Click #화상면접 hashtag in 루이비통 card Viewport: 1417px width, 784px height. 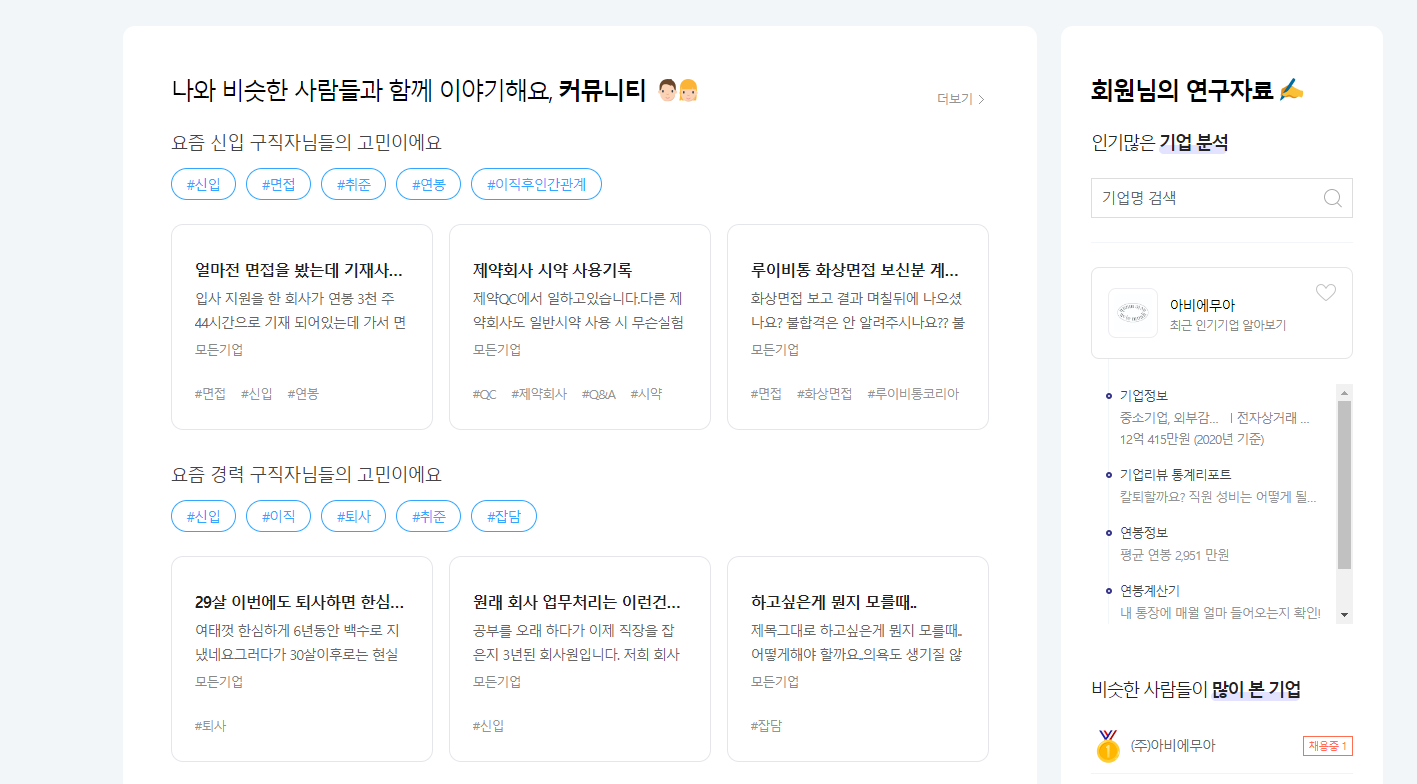click(x=824, y=394)
